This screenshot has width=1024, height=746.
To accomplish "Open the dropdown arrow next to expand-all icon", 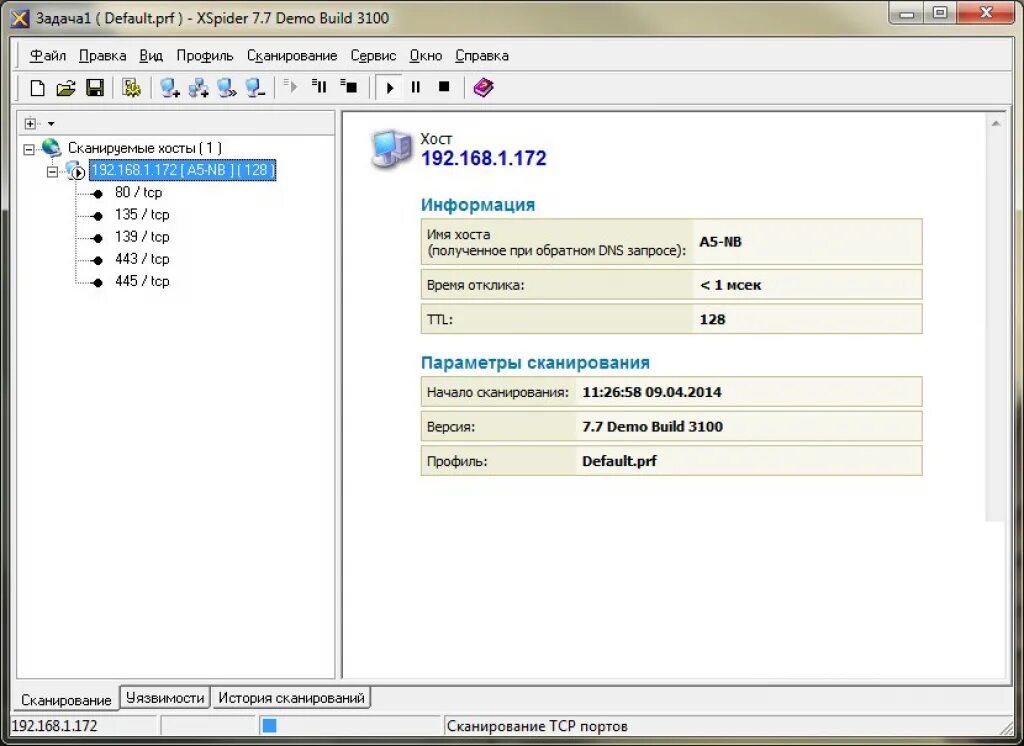I will [x=51, y=123].
